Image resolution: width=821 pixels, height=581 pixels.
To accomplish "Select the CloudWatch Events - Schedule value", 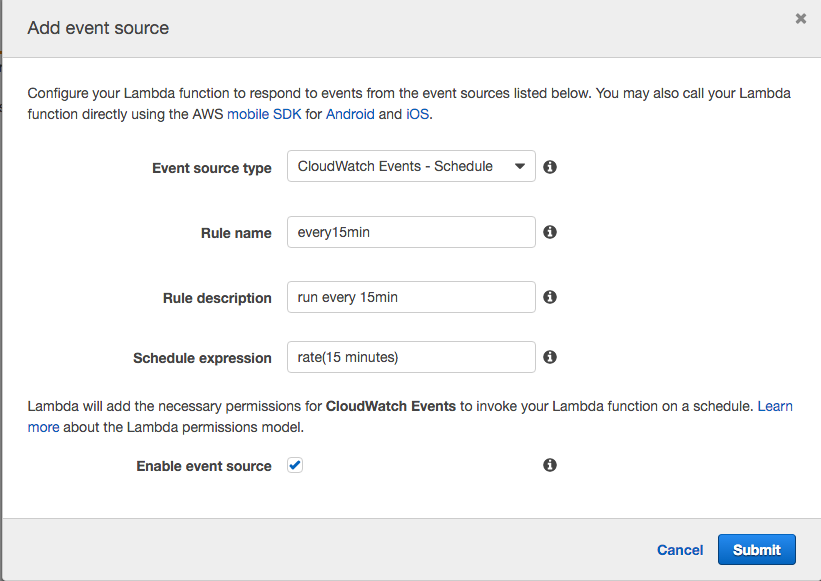I will [x=390, y=166].
